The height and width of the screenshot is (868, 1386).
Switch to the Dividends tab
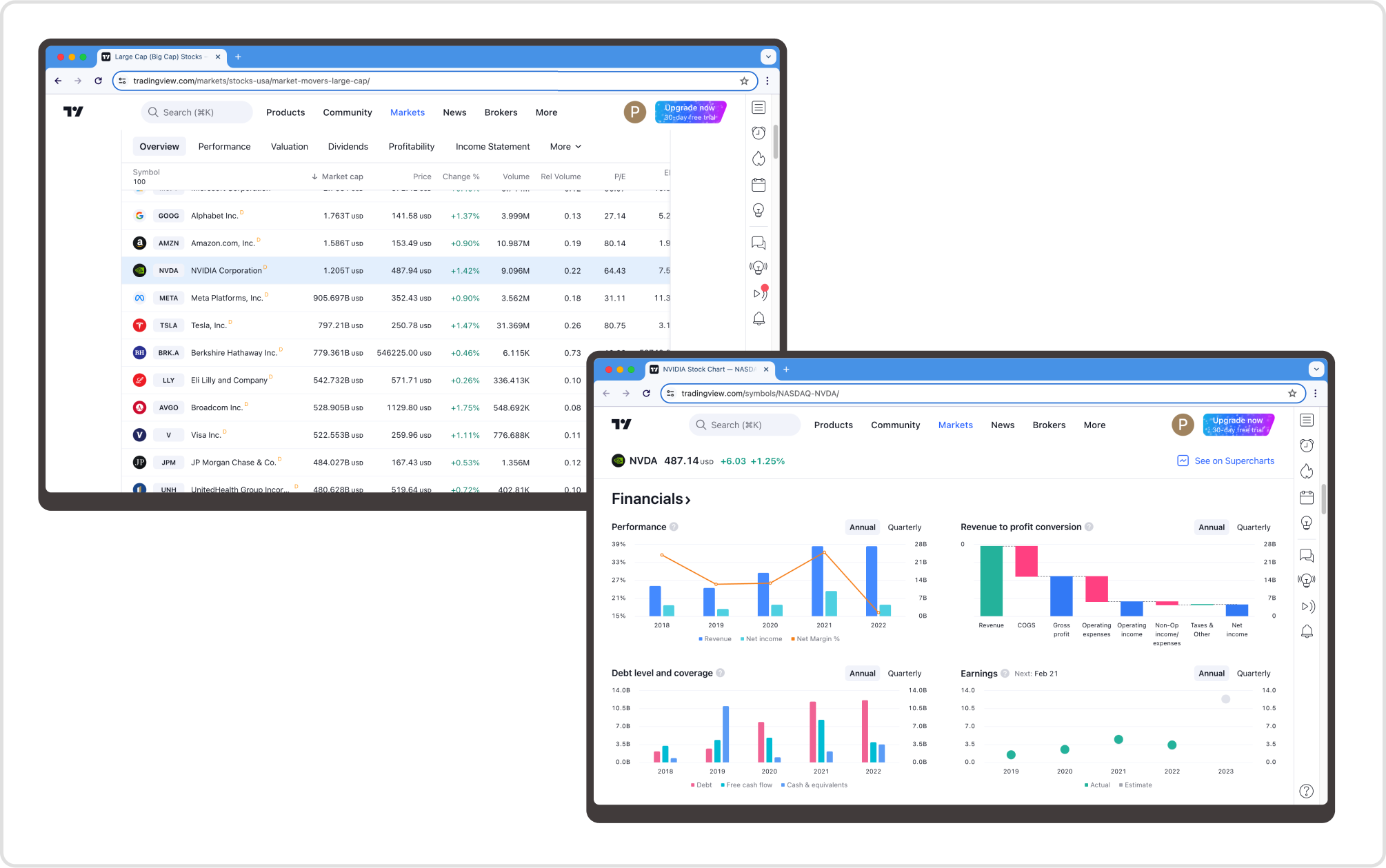[x=348, y=146]
